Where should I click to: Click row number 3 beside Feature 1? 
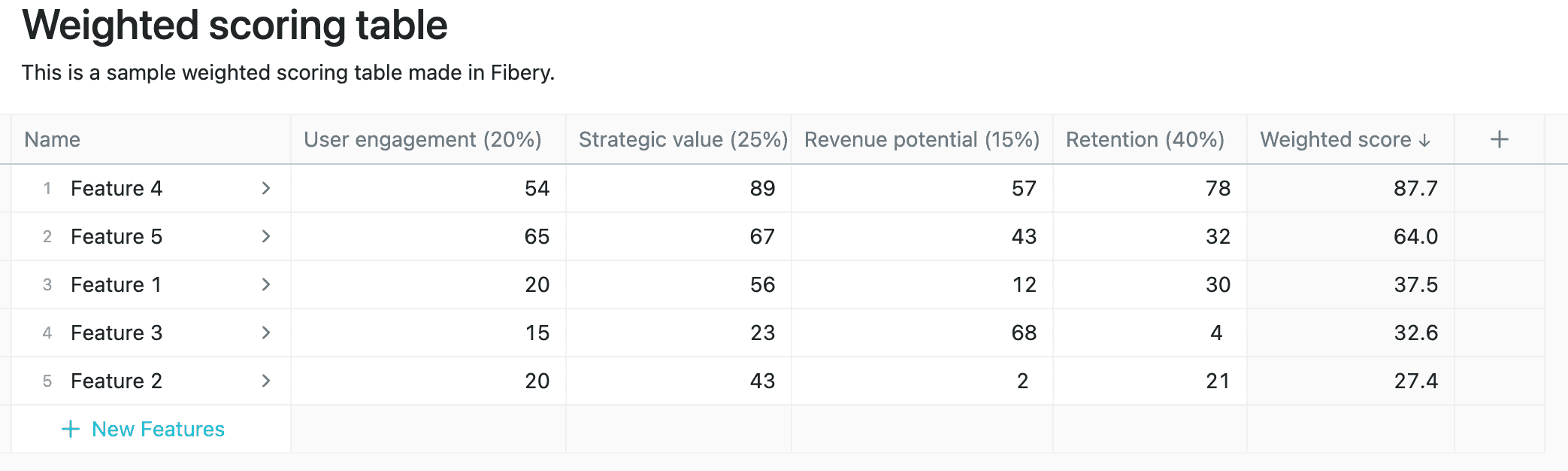[47, 284]
